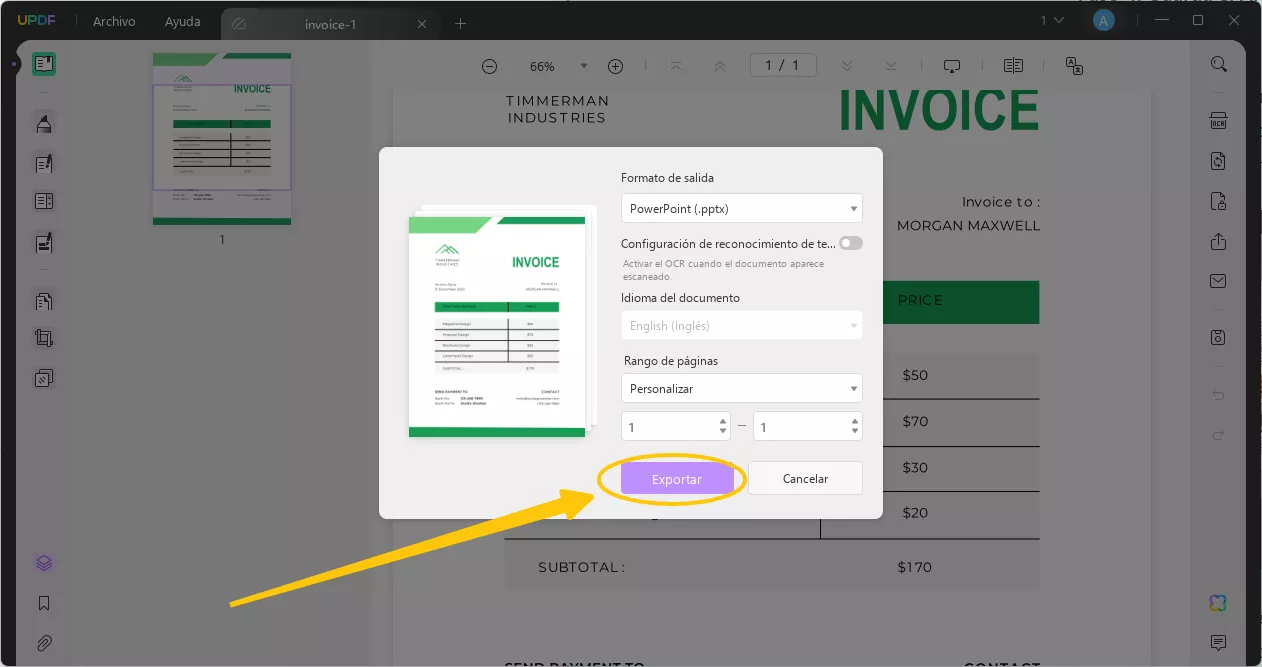The height and width of the screenshot is (667, 1262).
Task: Click the translate icon in top toolbar
Action: click(1075, 66)
